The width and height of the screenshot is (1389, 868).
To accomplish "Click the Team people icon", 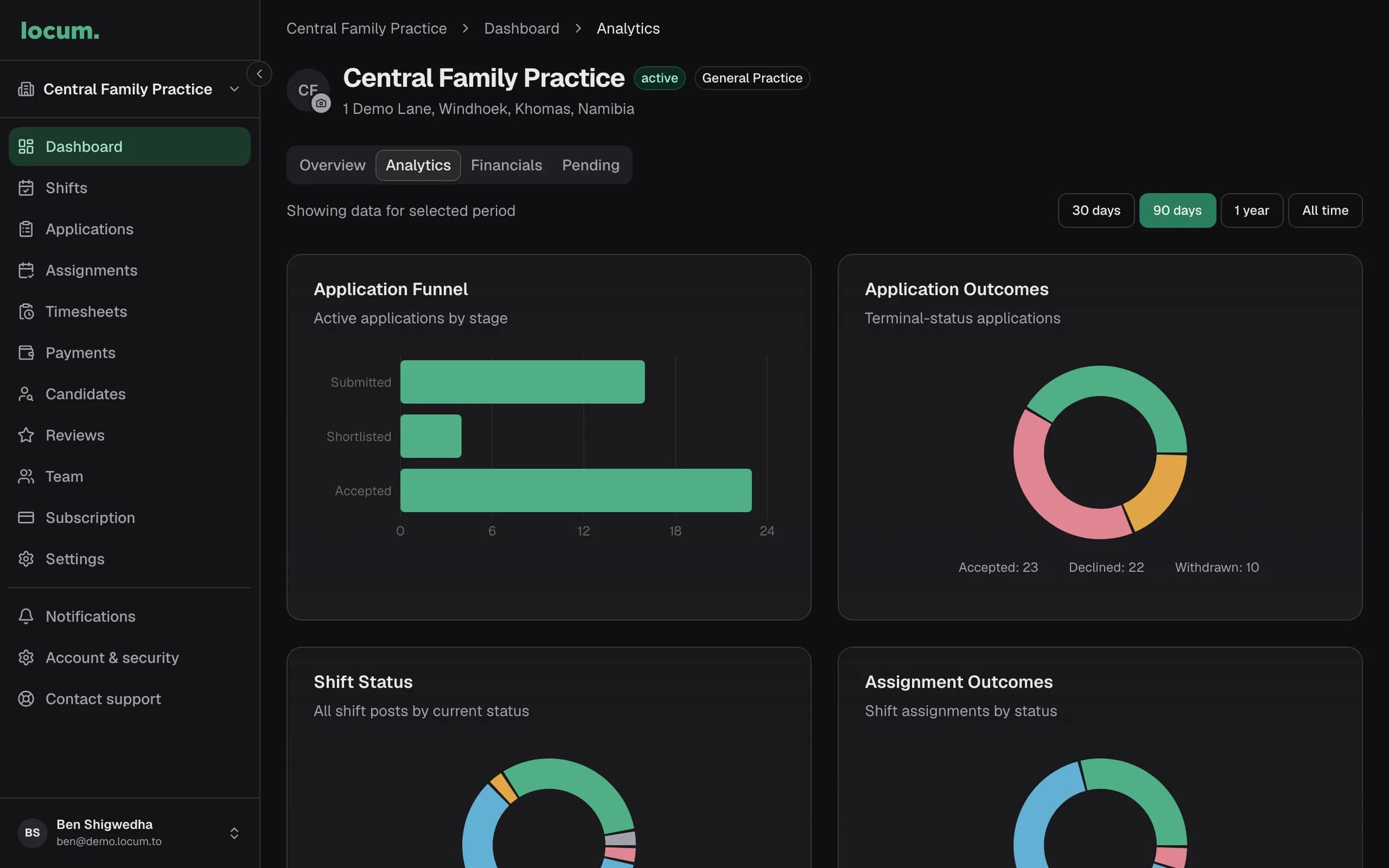I will [26, 477].
